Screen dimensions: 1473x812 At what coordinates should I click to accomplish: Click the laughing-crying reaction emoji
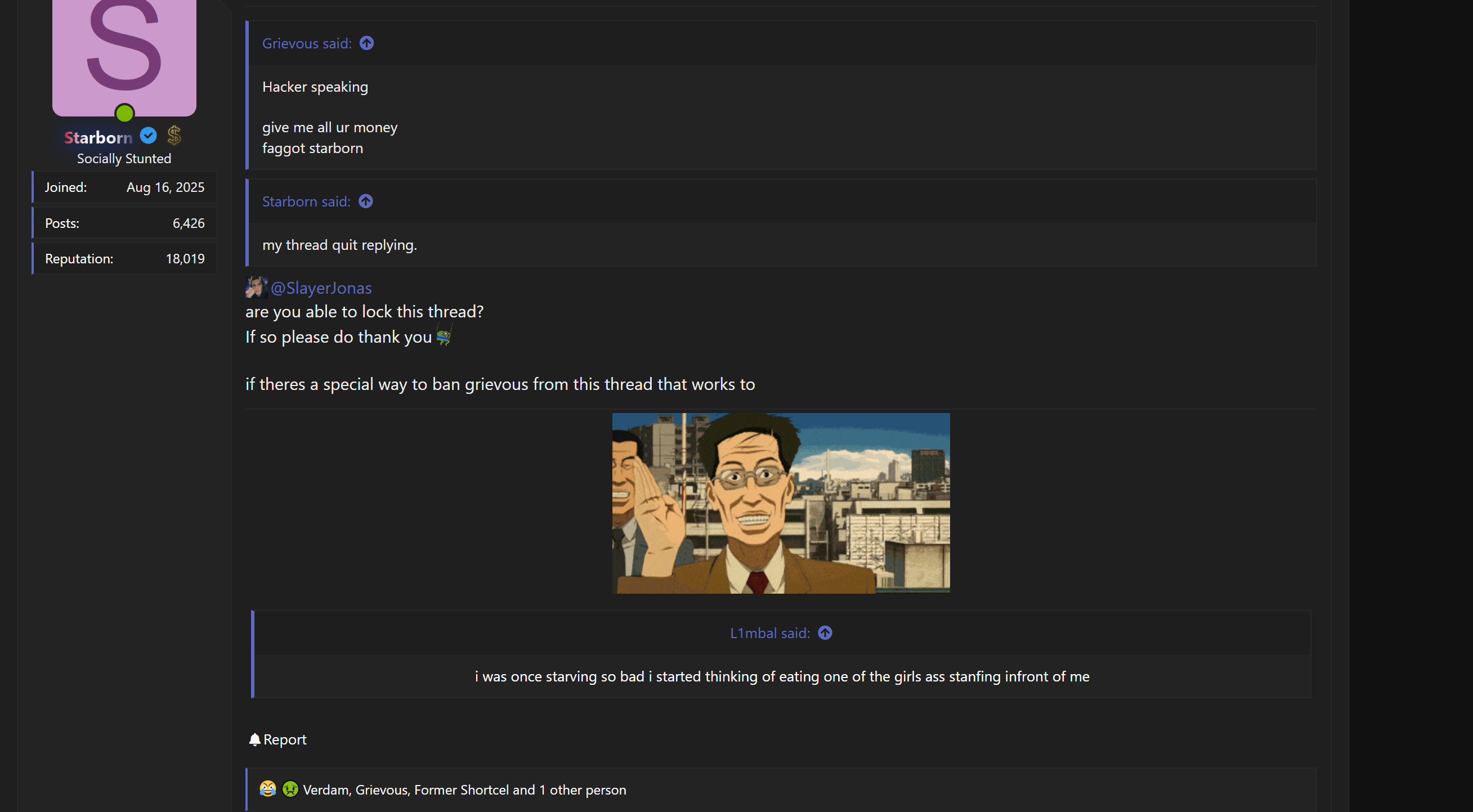coord(267,789)
